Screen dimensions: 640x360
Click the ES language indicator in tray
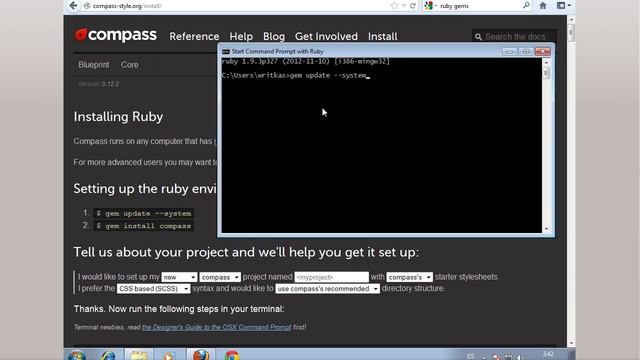[x=470, y=356]
